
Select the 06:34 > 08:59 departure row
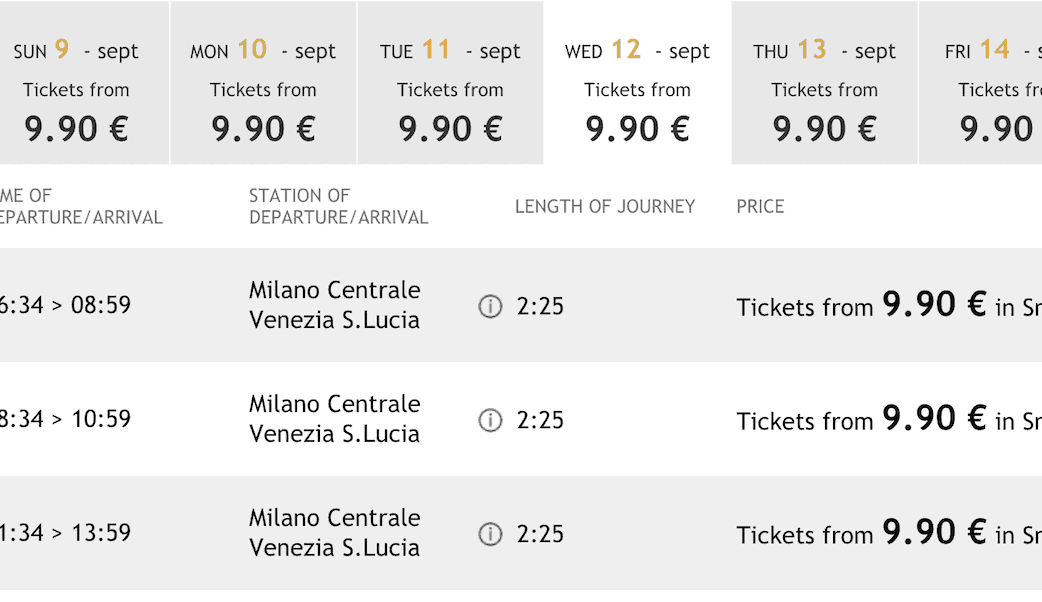pyautogui.click(x=66, y=305)
